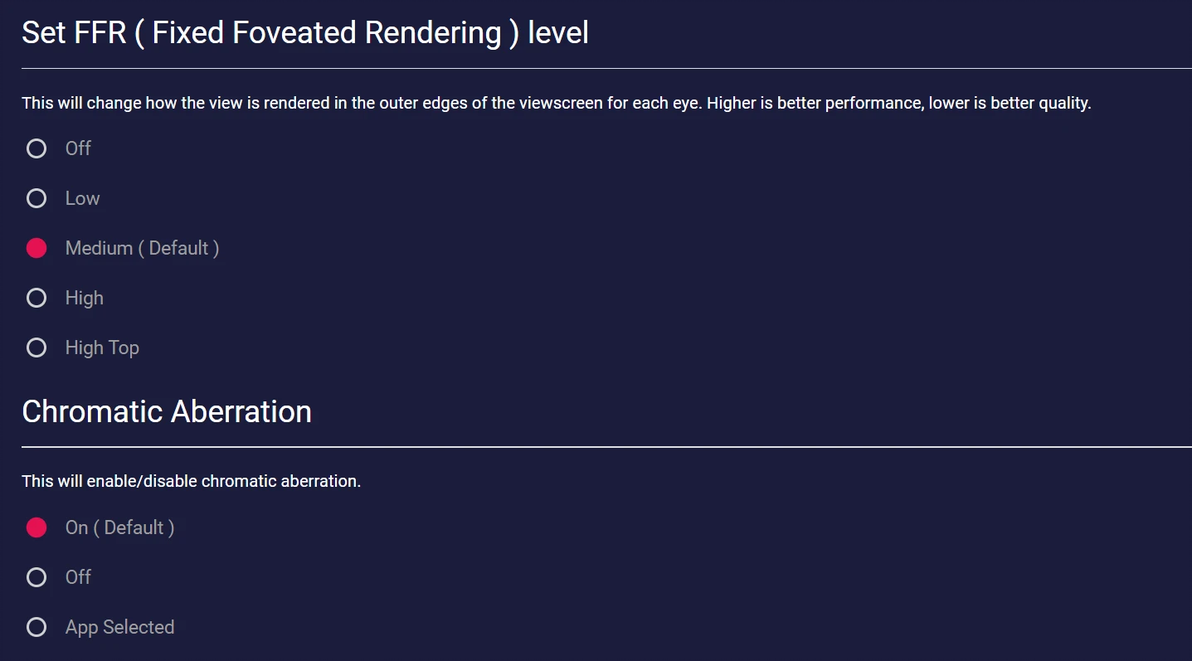The height and width of the screenshot is (661, 1192).
Task: Click the FFR description about outer edges rendering
Action: point(556,103)
